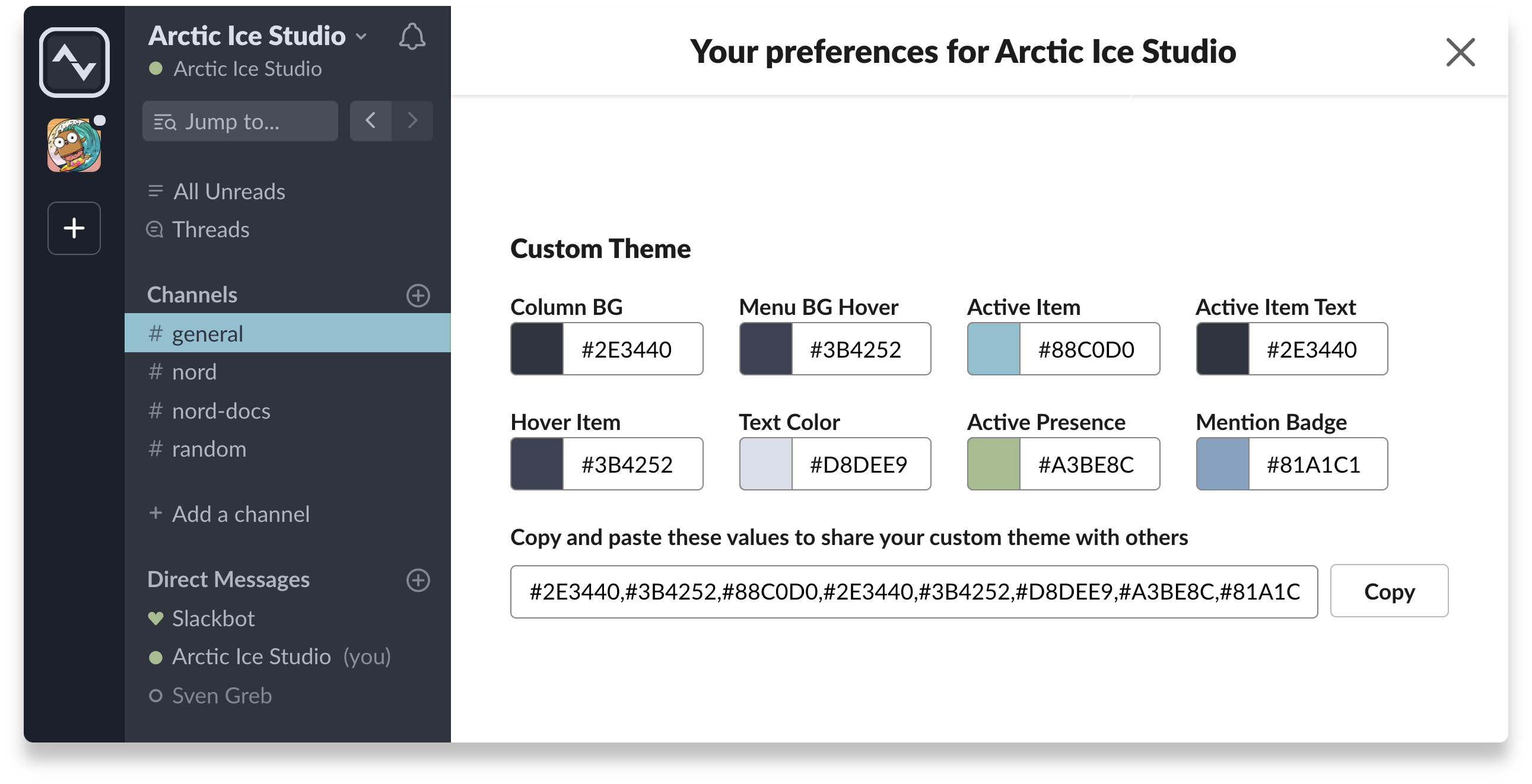Open a new direct message via plus icon
This screenshot has height=784, width=1532.
pos(418,580)
